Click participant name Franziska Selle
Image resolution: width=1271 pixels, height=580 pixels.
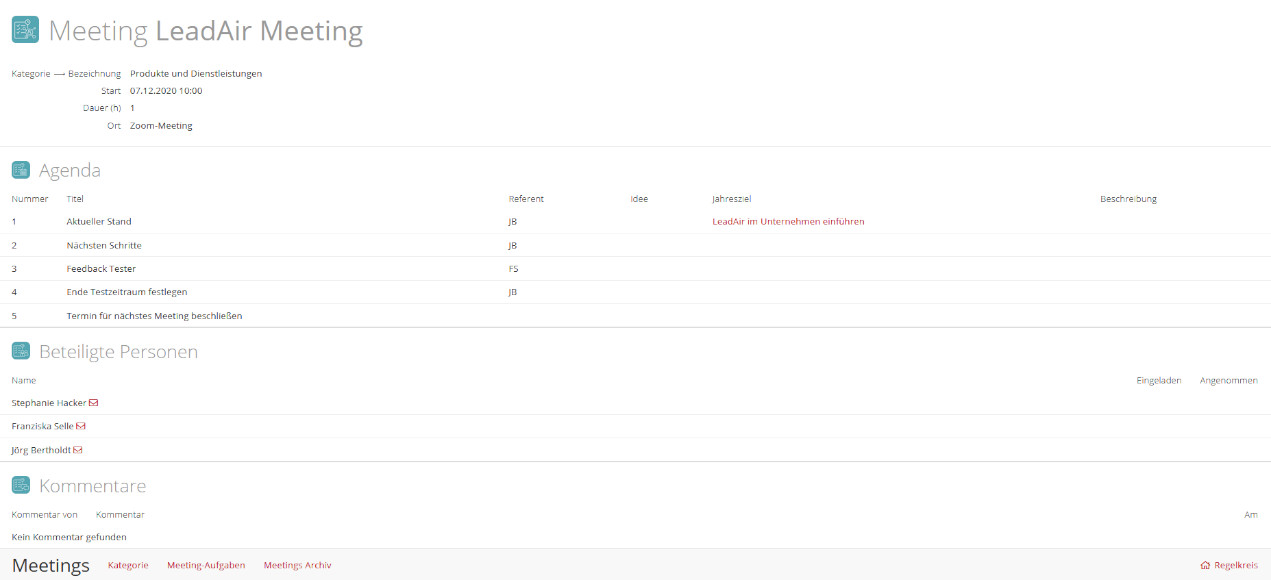point(43,426)
